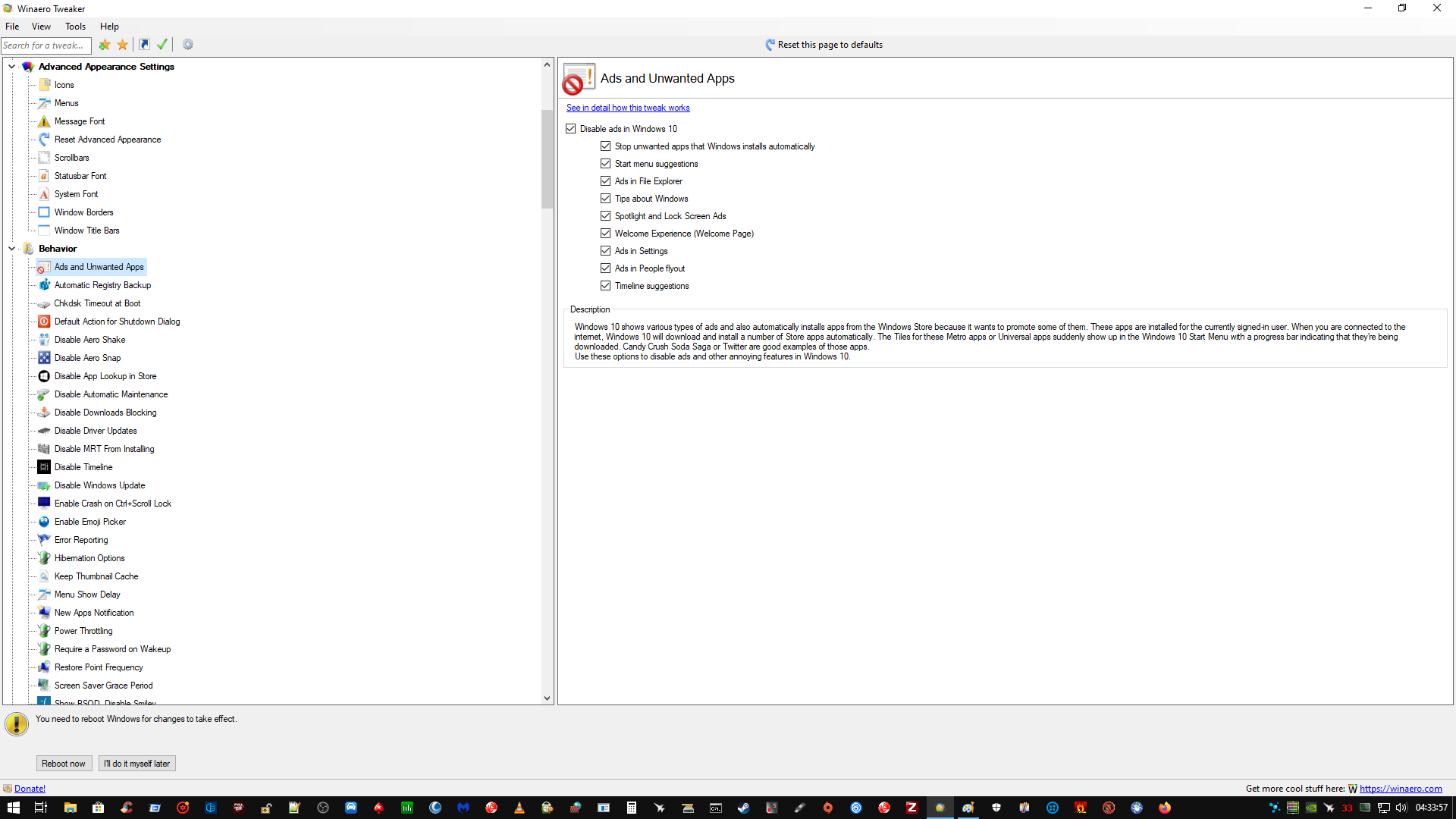Open the View menu
The image size is (1456, 819).
(x=41, y=27)
